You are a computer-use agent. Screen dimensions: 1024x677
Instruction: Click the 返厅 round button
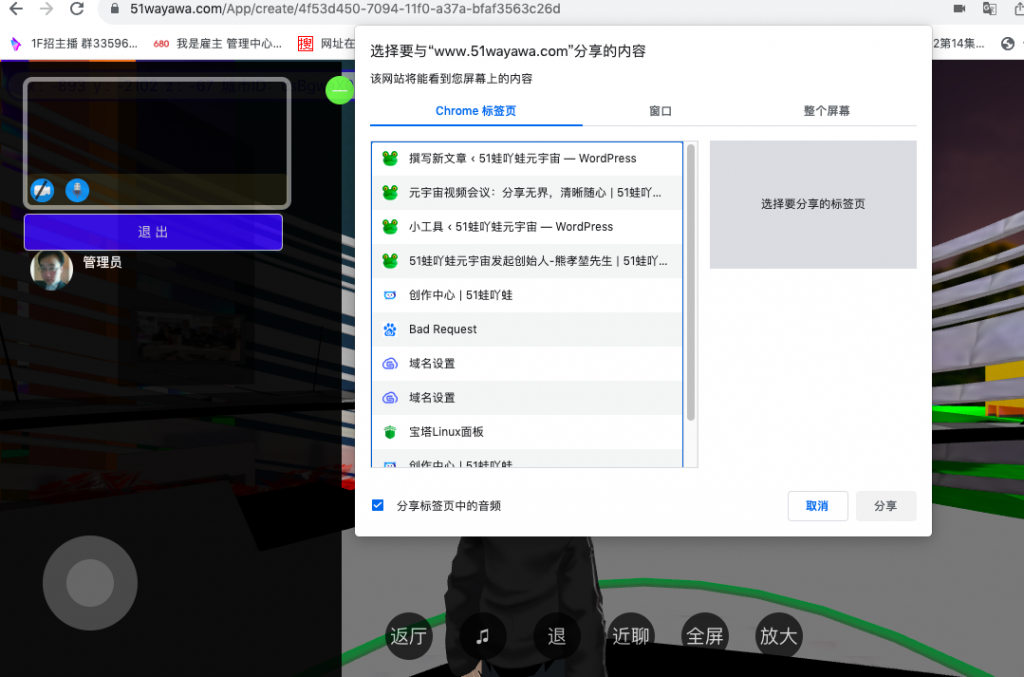(x=408, y=636)
